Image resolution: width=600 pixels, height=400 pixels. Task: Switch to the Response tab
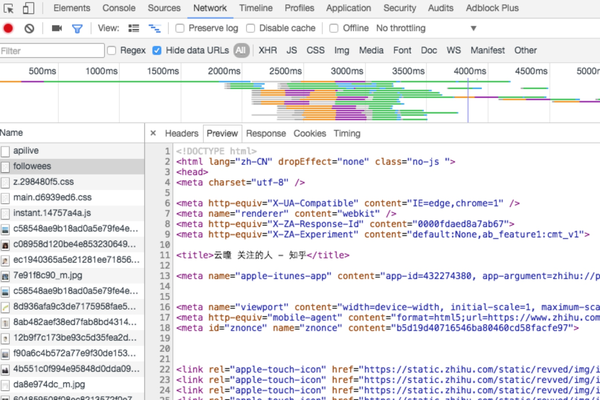click(x=265, y=133)
